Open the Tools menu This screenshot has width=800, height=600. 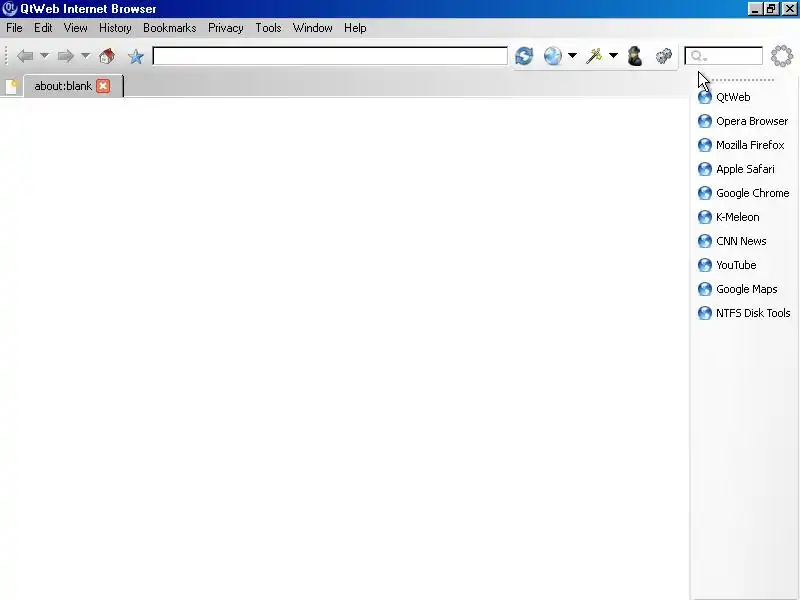(x=268, y=28)
